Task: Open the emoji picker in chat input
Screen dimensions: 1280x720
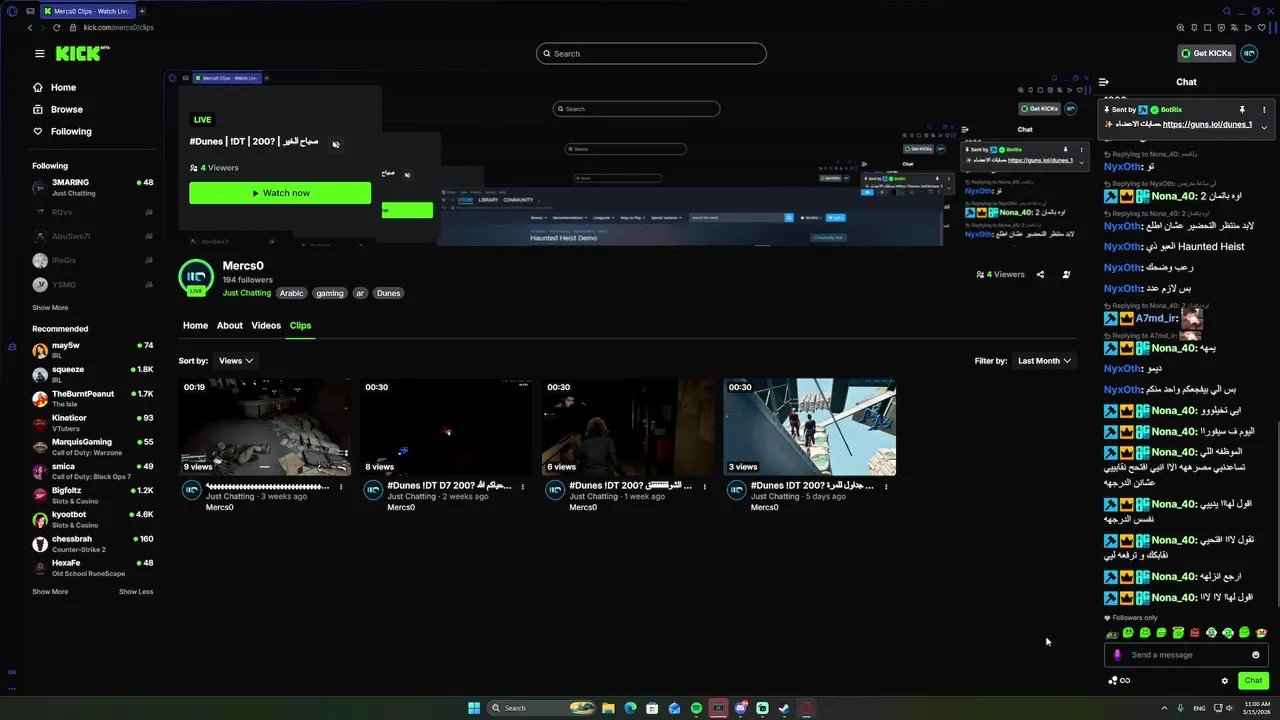Action: [1256, 655]
